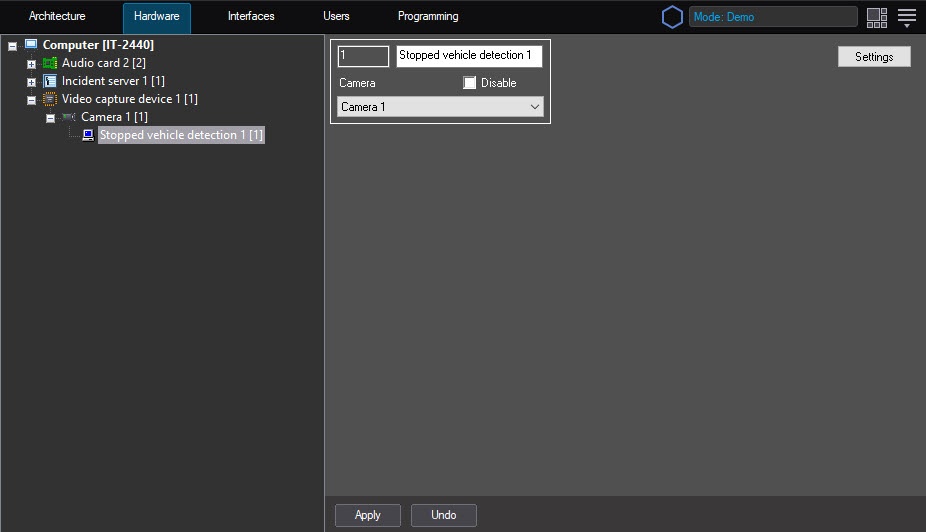Switch to the Programming tab
The width and height of the screenshot is (926, 532).
tap(428, 17)
